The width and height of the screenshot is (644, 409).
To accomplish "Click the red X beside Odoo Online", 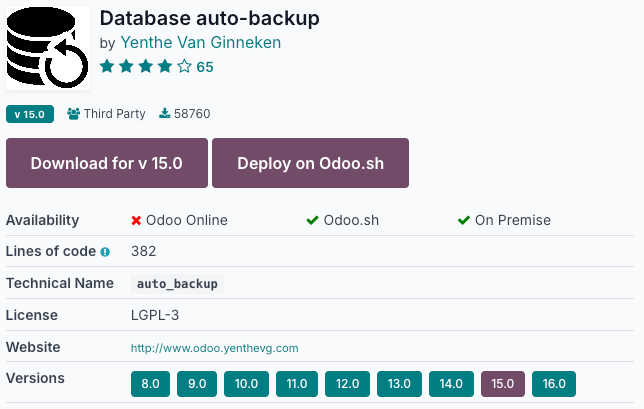I will [136, 221].
